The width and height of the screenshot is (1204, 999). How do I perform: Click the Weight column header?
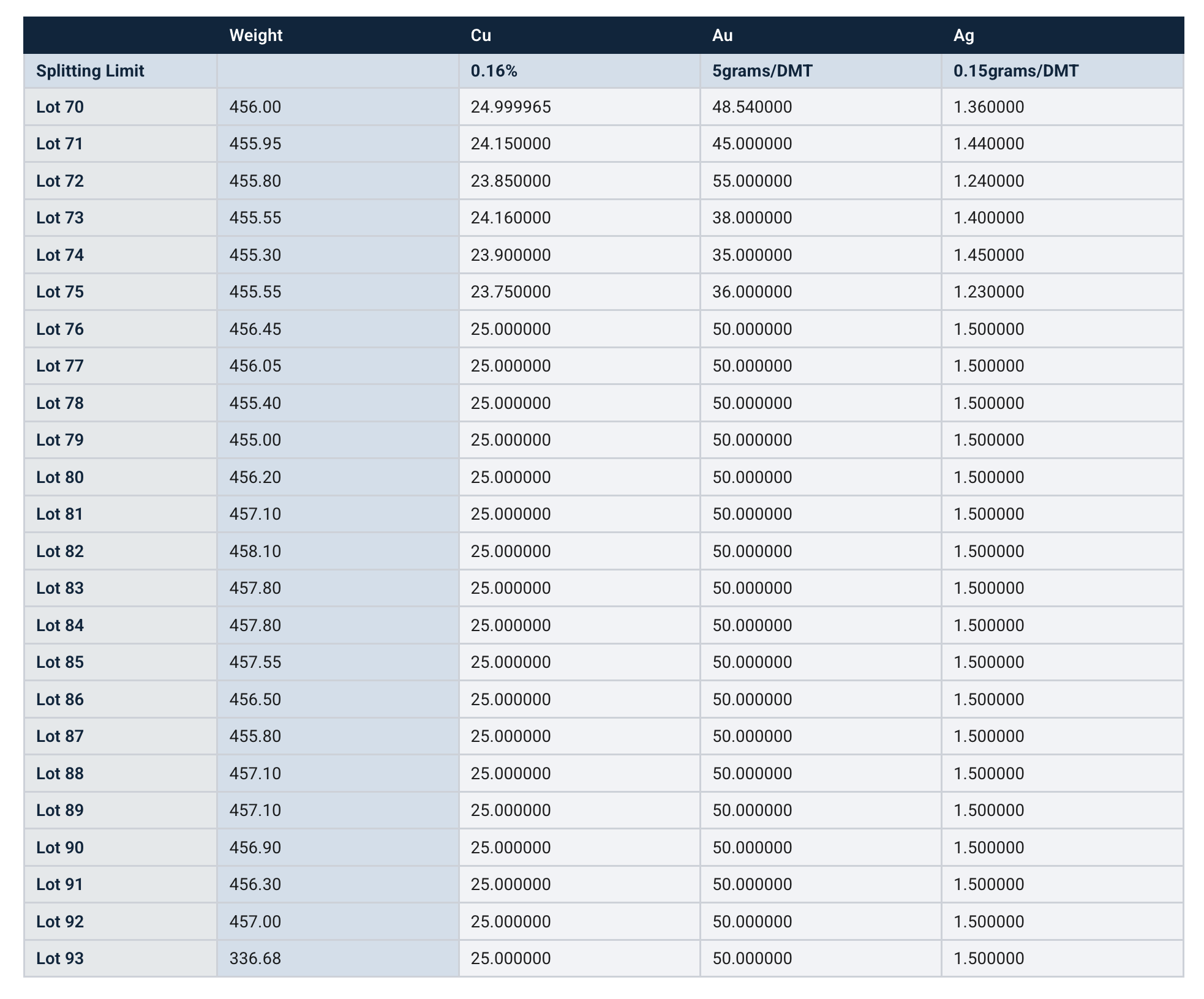point(255,36)
